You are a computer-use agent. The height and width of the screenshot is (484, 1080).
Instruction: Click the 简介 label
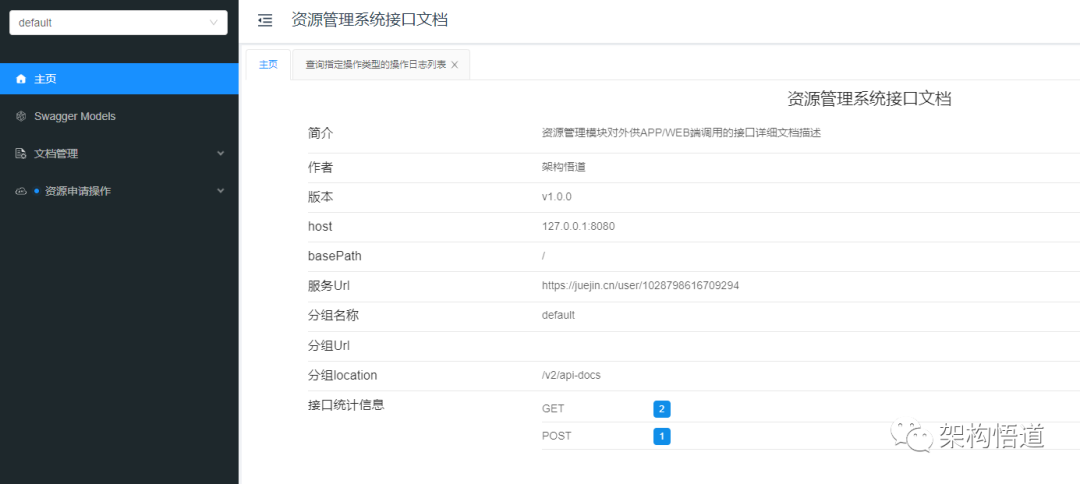[320, 134]
